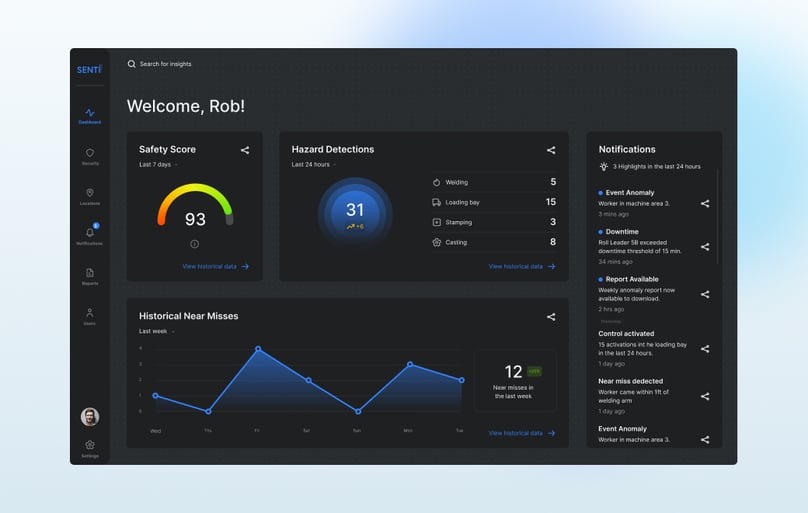Expand the Last 24 hours dropdown

tap(314, 165)
